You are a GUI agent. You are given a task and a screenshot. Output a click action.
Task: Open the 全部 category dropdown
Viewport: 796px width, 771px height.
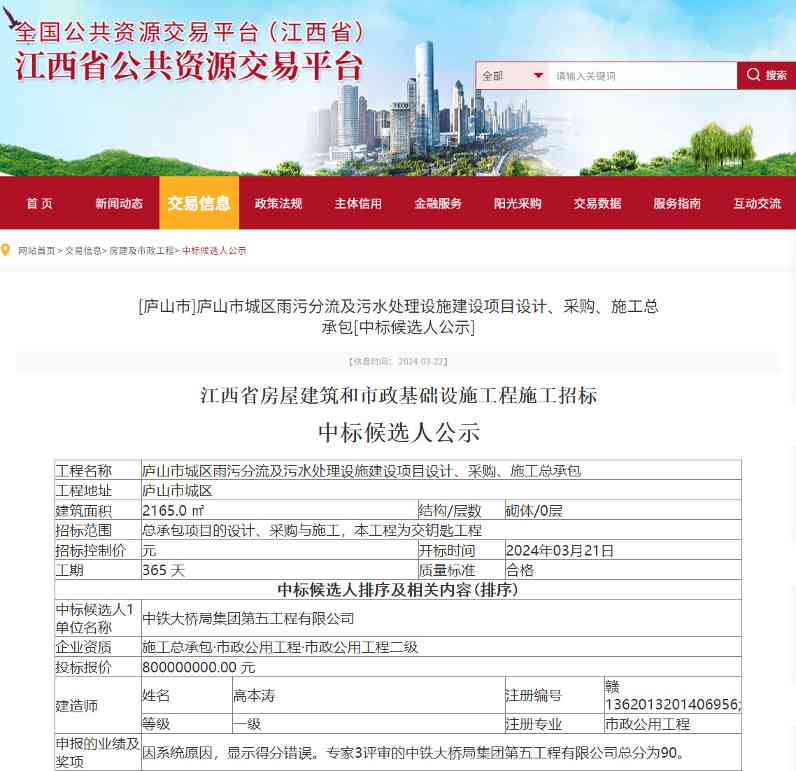512,76
